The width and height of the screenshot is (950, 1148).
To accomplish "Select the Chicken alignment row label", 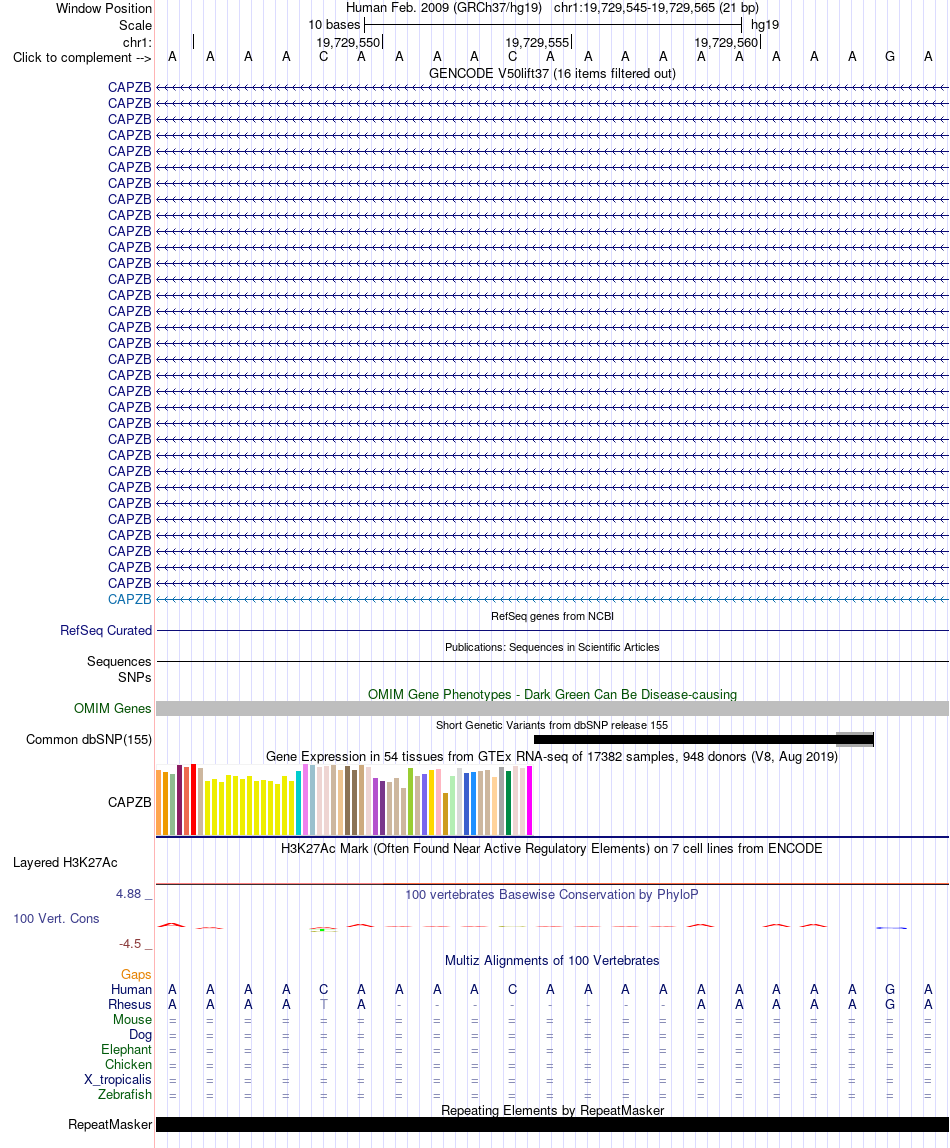I will pos(128,1065).
